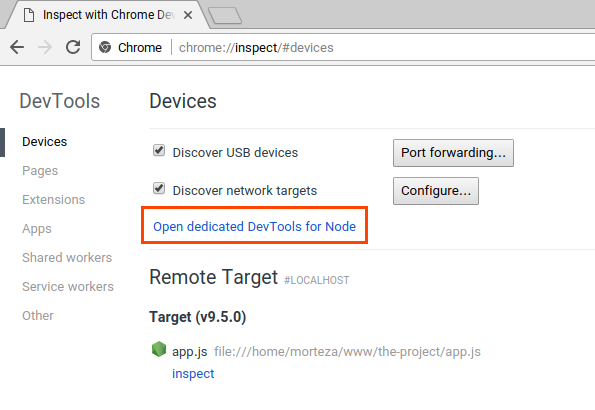The width and height of the screenshot is (595, 410).
Task: Click the page icon on the tab
Action: tap(29, 15)
